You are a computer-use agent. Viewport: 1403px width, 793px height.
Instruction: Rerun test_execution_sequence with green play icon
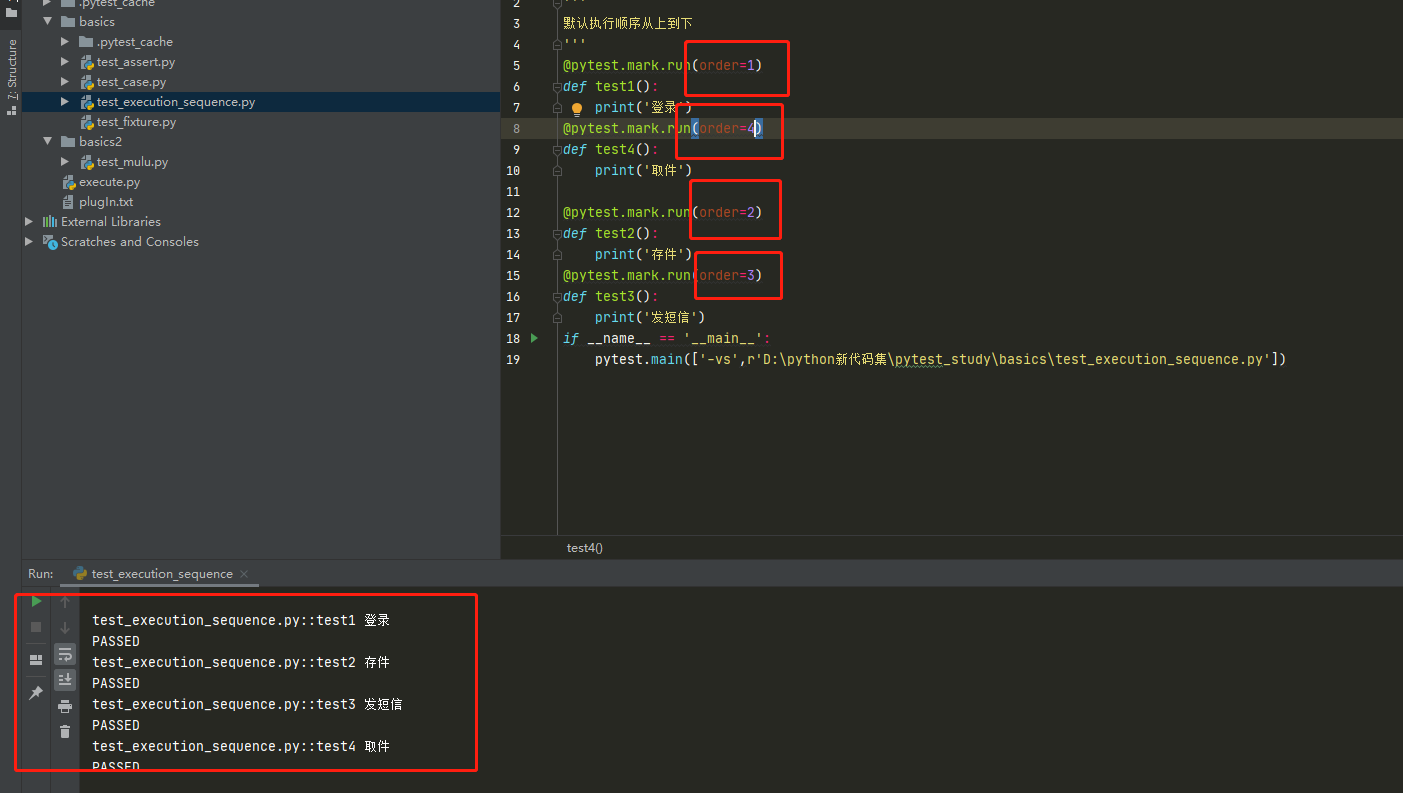[x=36, y=601]
